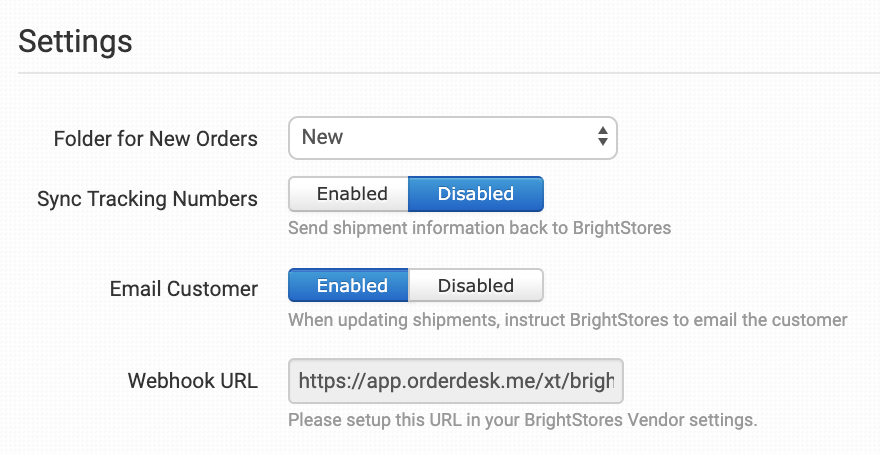Click the "Folder for New Orders" label
Viewport: 880px width, 454px height.
coord(155,139)
